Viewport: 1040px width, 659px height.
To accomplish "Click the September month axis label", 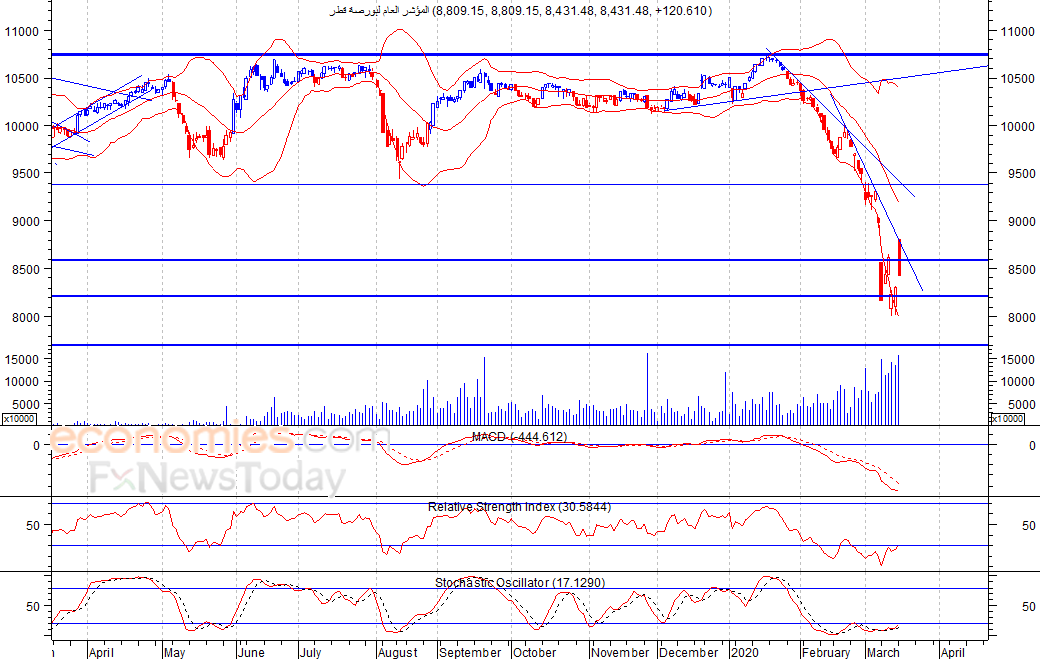I will click(470, 652).
